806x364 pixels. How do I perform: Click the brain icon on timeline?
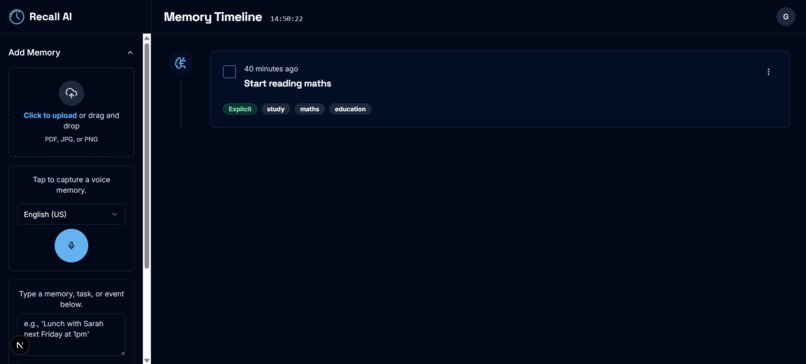tap(180, 63)
